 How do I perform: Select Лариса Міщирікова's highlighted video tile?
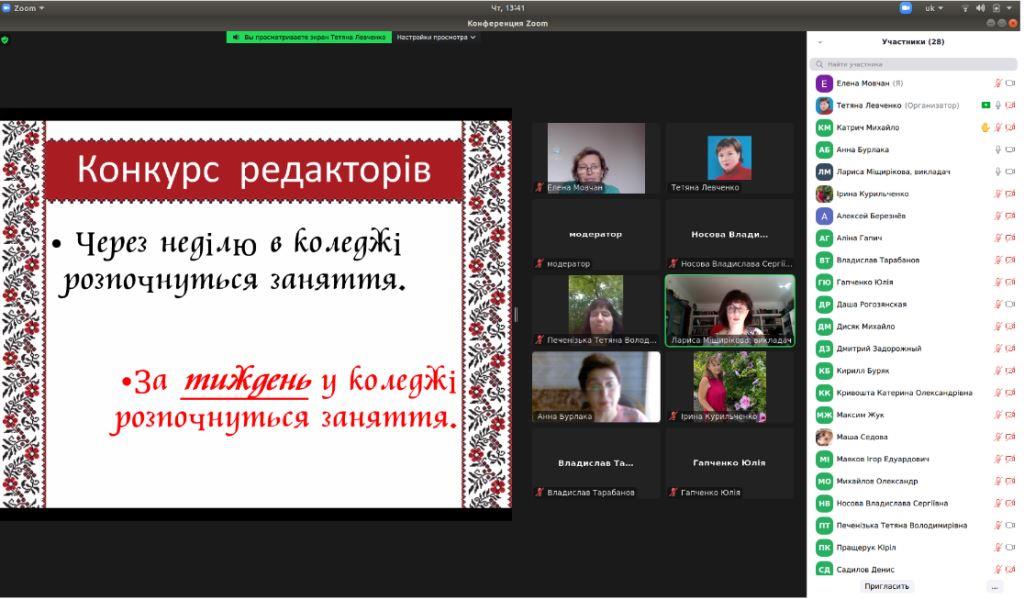(730, 310)
